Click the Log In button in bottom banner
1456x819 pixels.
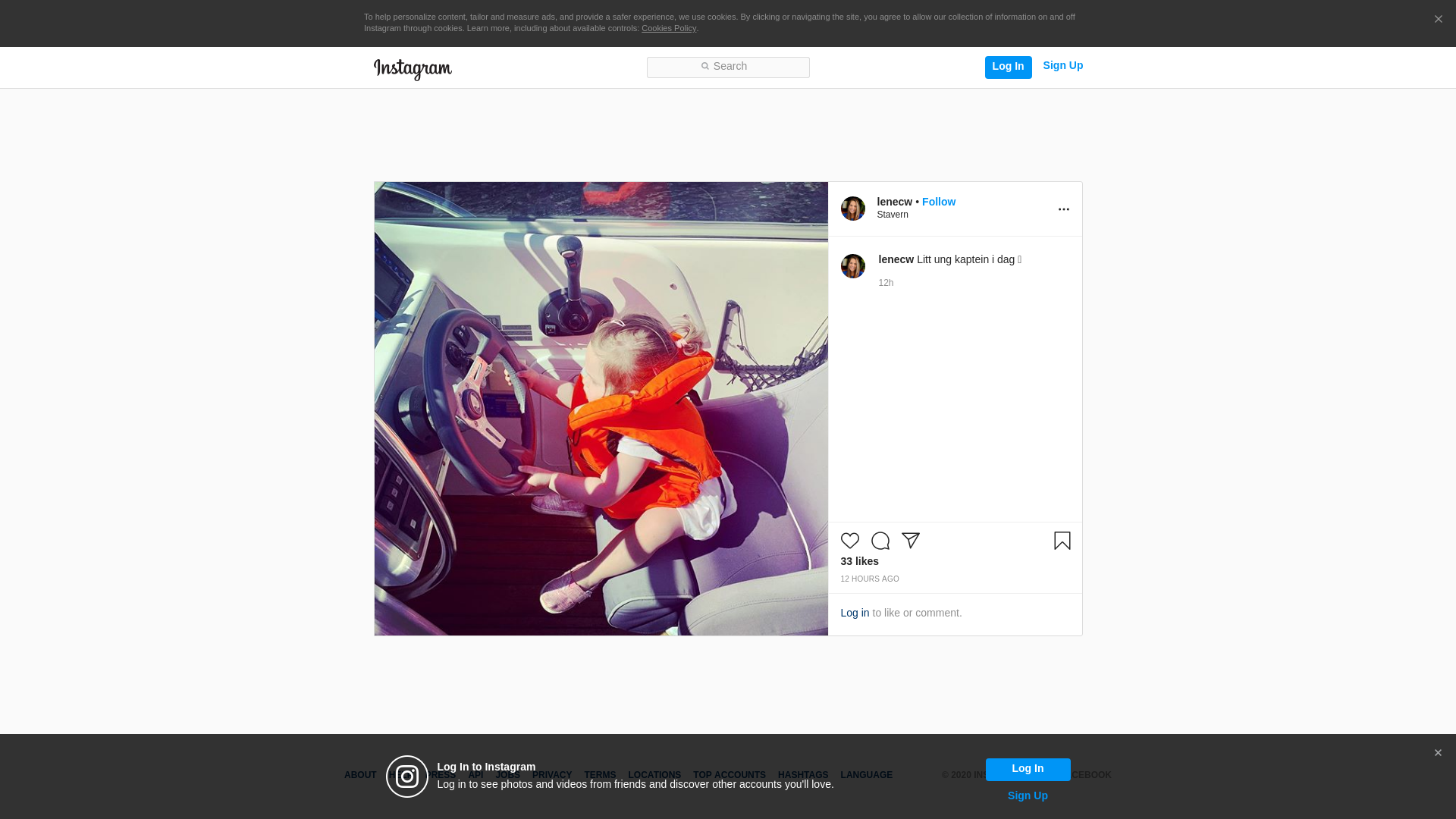coord(1028,770)
